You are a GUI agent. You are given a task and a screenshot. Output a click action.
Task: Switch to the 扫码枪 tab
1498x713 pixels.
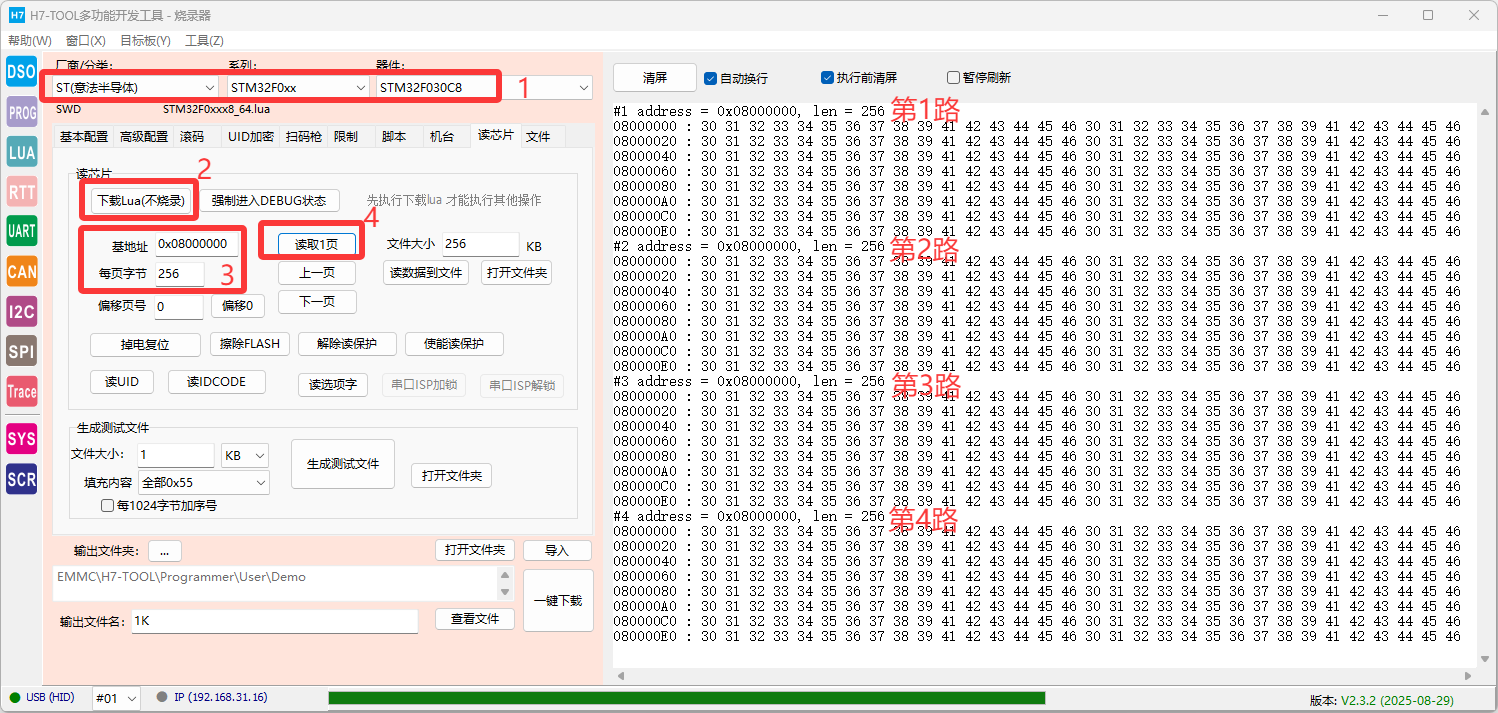[x=304, y=137]
